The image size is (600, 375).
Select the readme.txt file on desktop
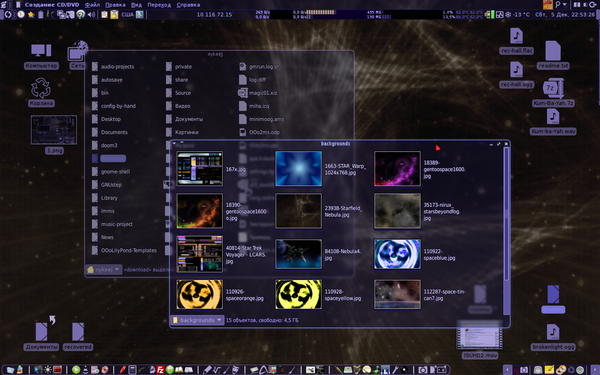coord(553,55)
